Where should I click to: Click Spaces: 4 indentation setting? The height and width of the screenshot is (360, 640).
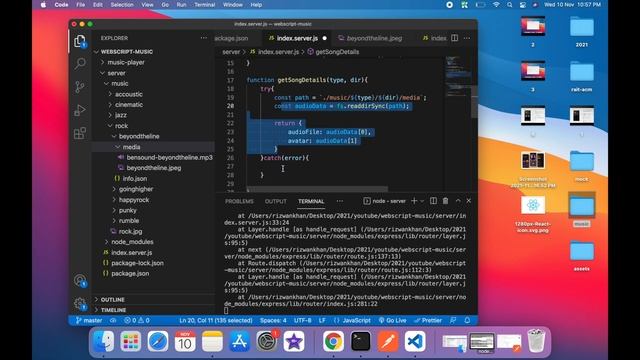point(273,320)
